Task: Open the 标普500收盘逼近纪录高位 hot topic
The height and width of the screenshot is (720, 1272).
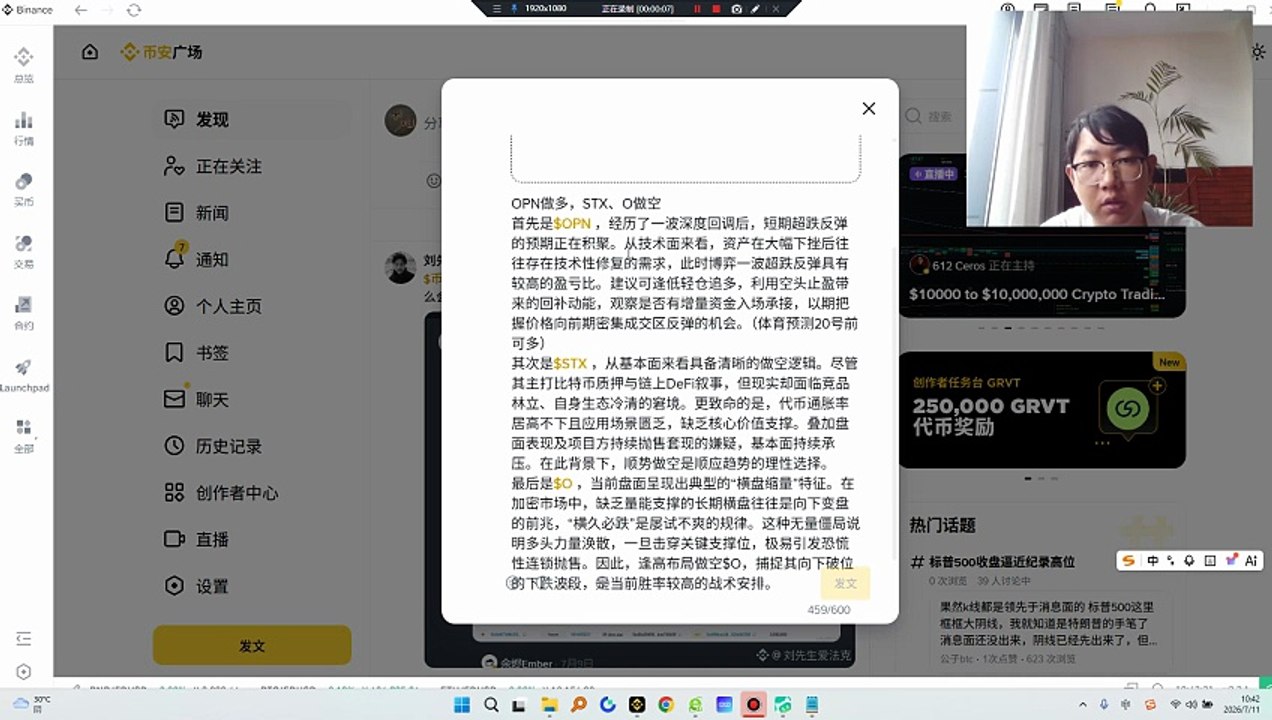Action: [x=1001, y=562]
